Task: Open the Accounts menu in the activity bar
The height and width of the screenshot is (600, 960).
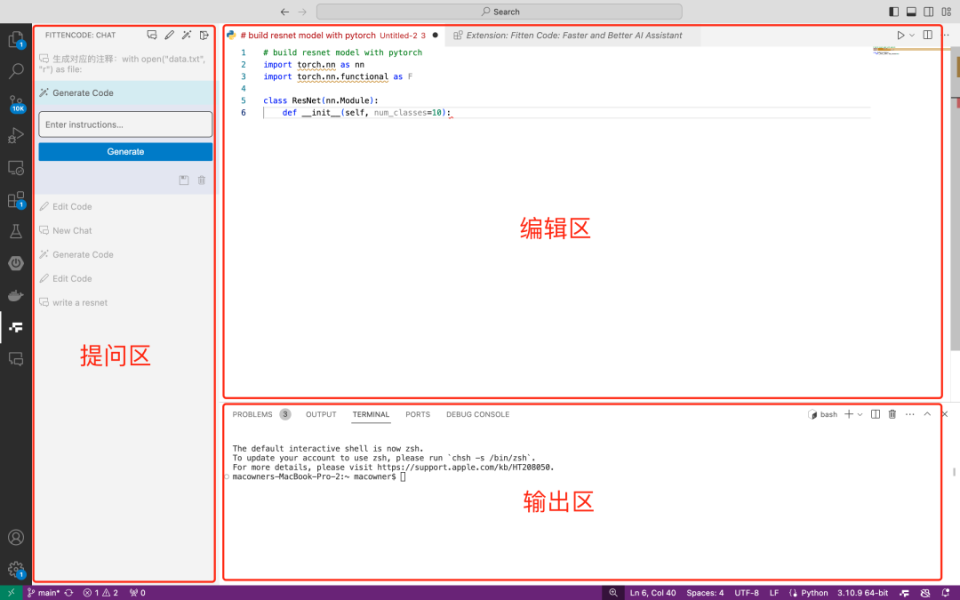Action: [x=16, y=537]
